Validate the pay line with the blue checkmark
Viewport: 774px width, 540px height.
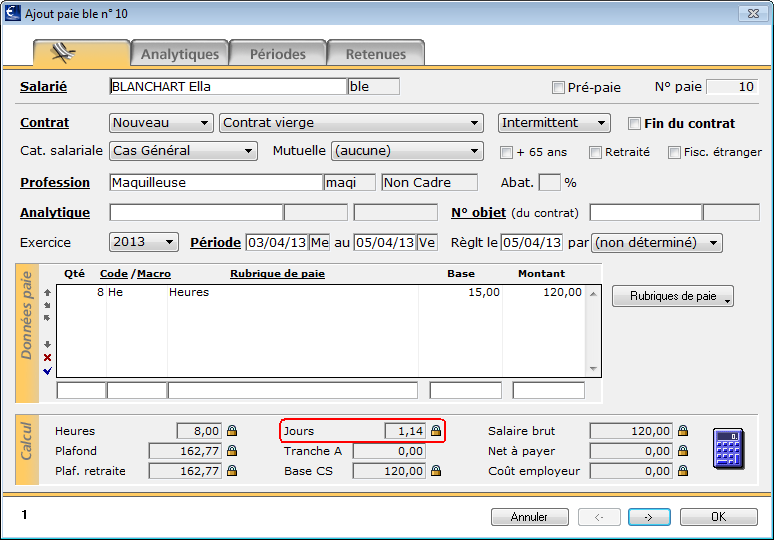pyautogui.click(x=47, y=371)
